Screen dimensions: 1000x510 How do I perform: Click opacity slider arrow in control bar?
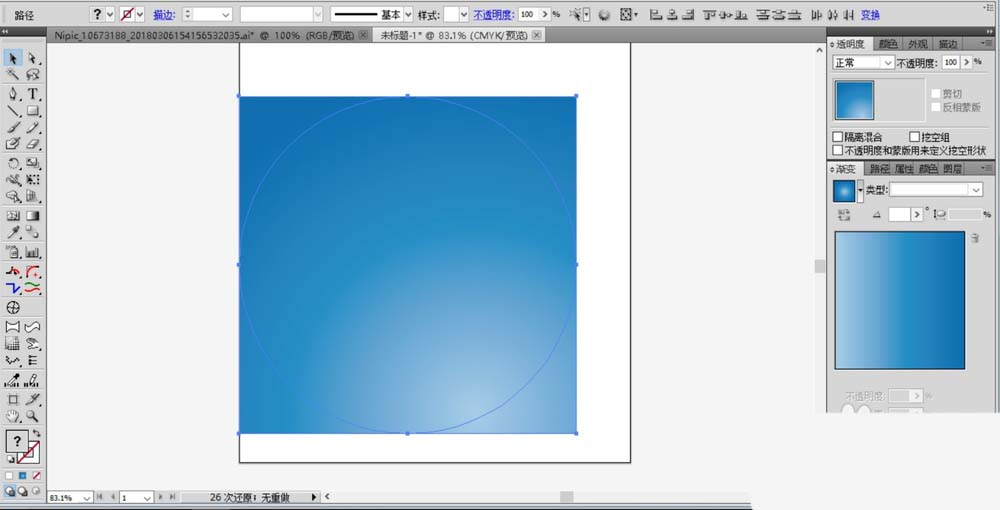[545, 14]
